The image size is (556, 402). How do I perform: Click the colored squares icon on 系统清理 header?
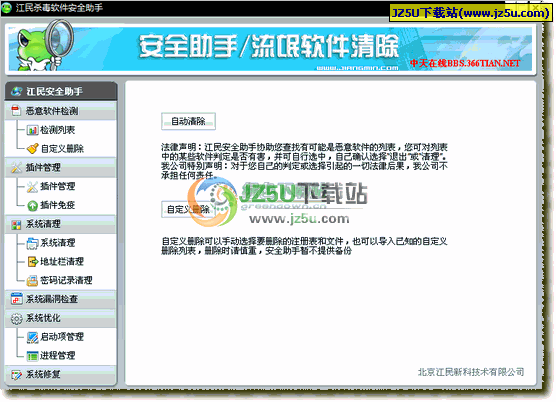(x=16, y=225)
